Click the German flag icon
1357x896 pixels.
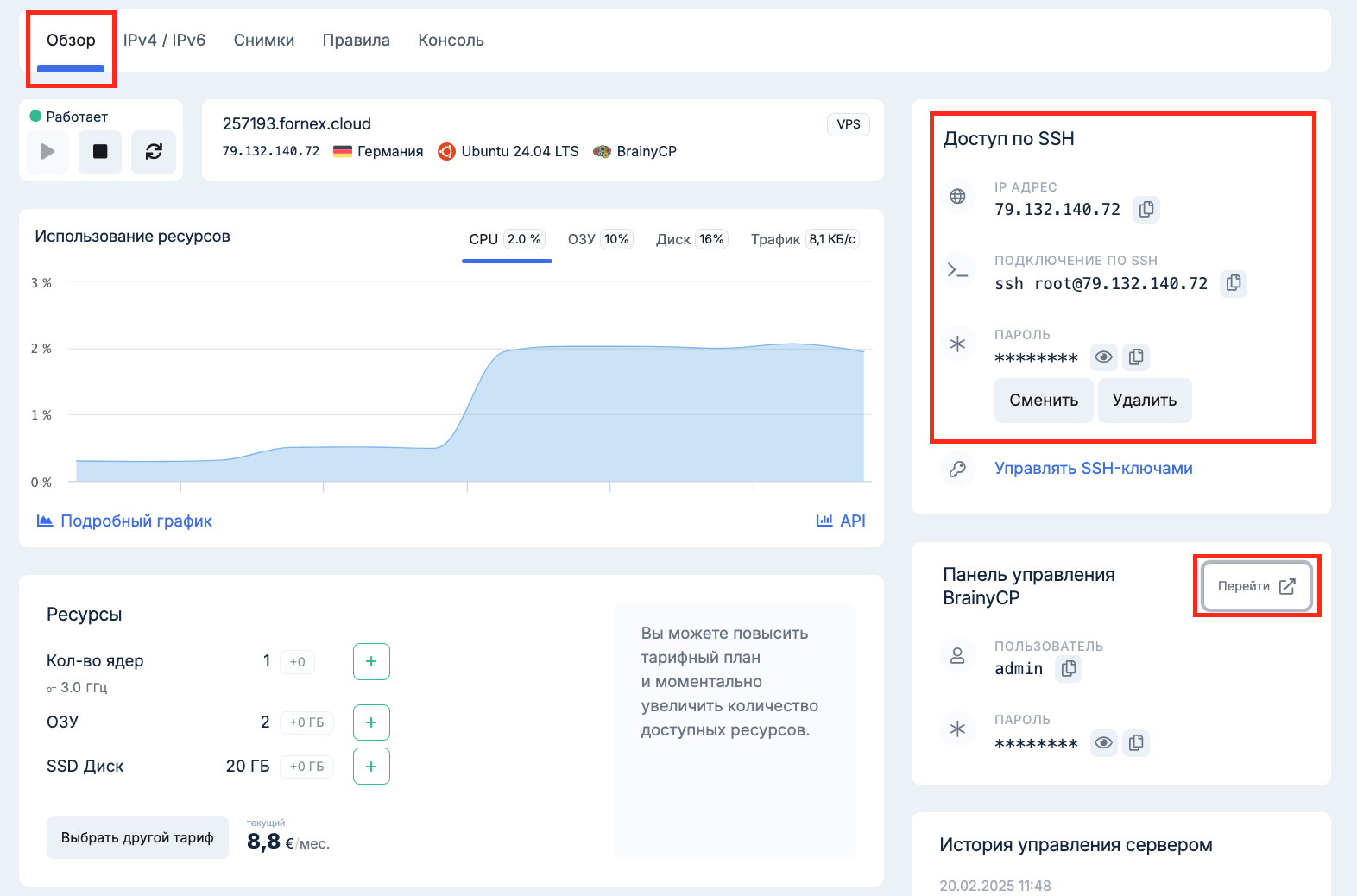coord(343,152)
